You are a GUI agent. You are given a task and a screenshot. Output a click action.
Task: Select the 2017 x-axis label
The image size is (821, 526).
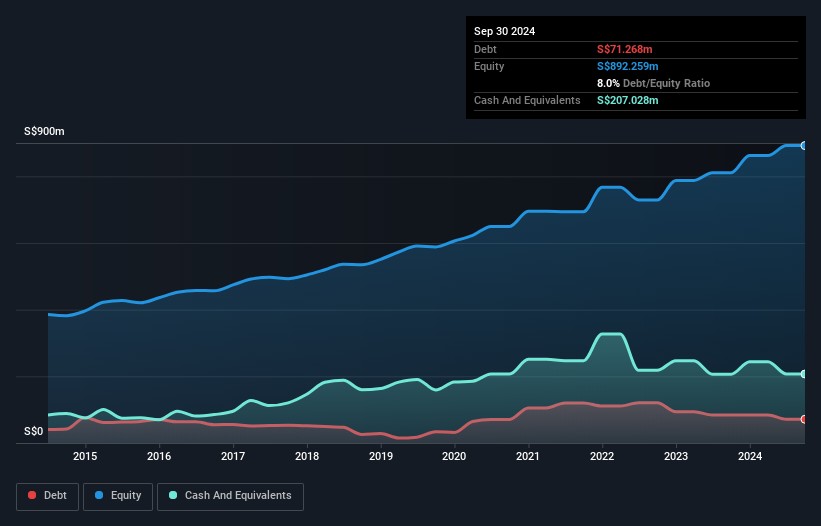(x=233, y=457)
